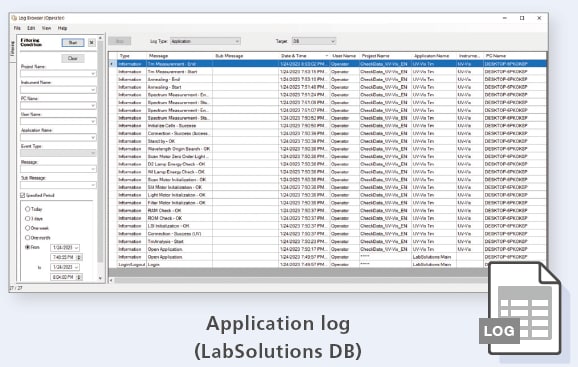Screen dimensions: 578x367
Task: Adjust the To time spinner
Action: click(x=79, y=277)
